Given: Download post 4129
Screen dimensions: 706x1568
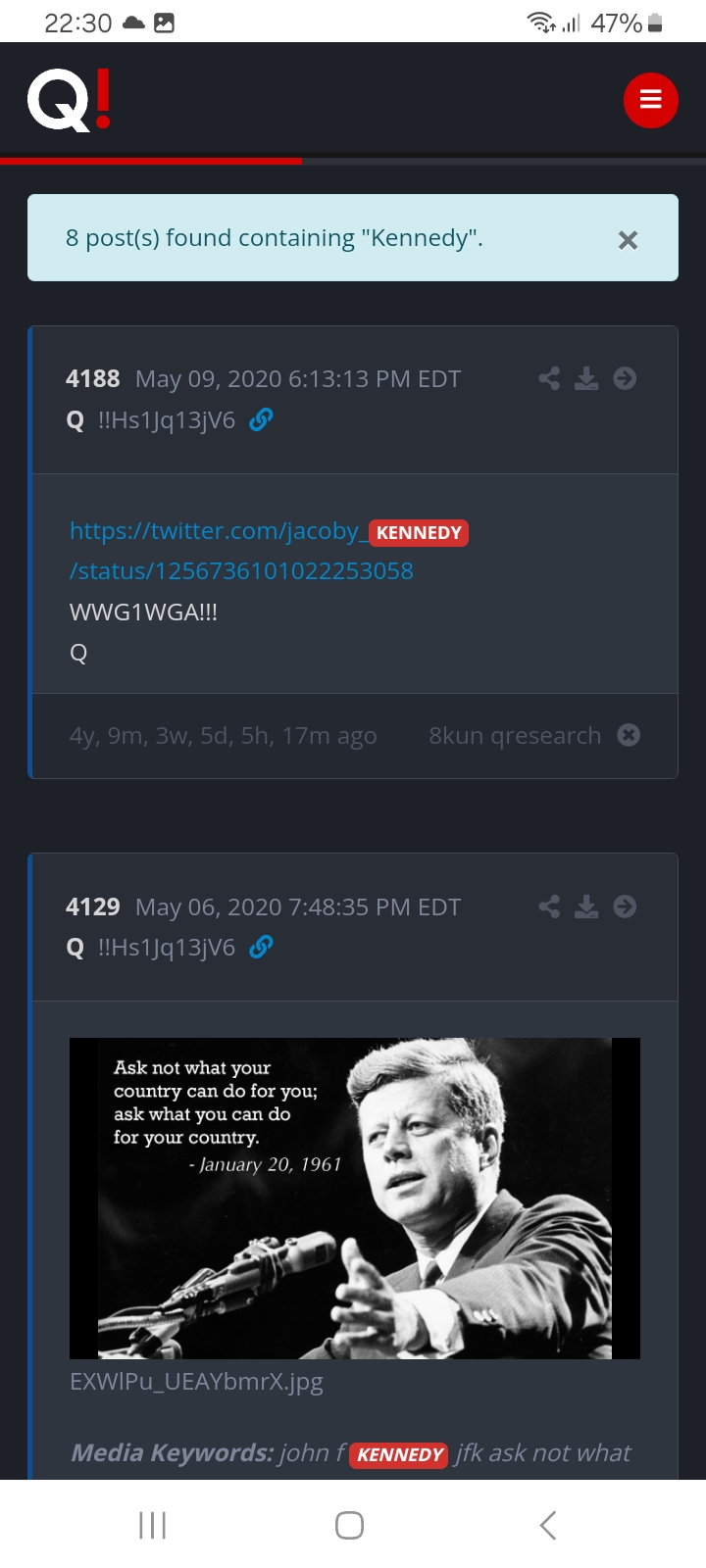Looking at the screenshot, I should click(x=586, y=906).
